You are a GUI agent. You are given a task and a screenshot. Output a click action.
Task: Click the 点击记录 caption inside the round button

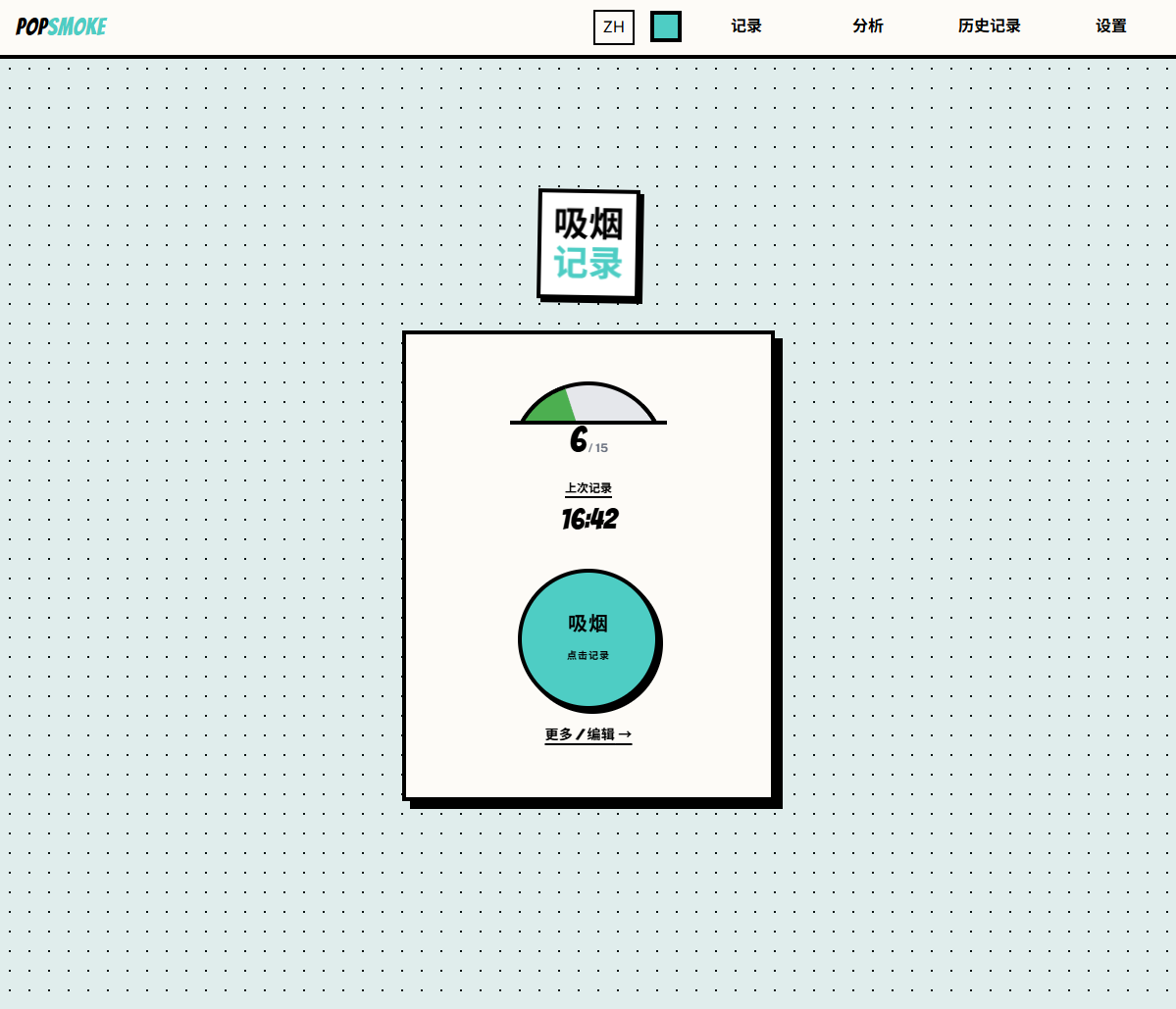pos(588,655)
